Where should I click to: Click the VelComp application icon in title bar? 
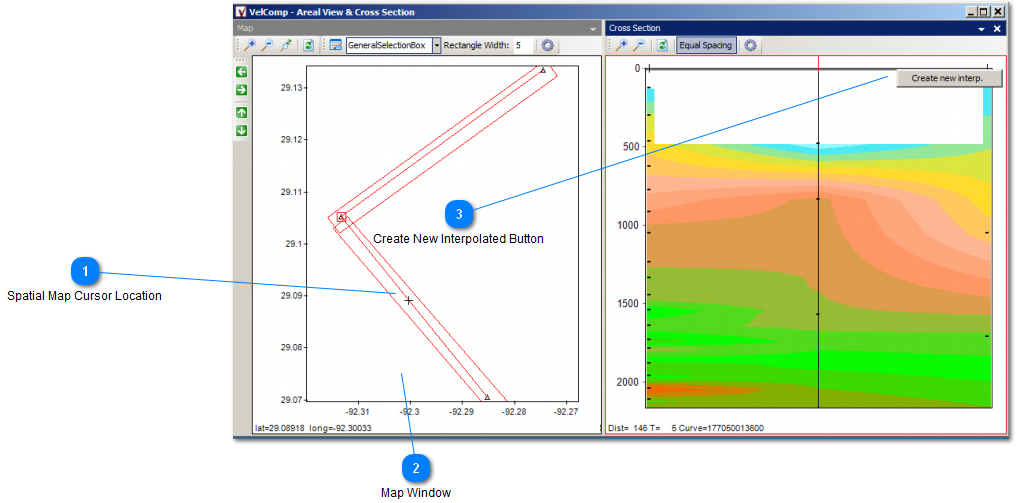pyautogui.click(x=241, y=12)
